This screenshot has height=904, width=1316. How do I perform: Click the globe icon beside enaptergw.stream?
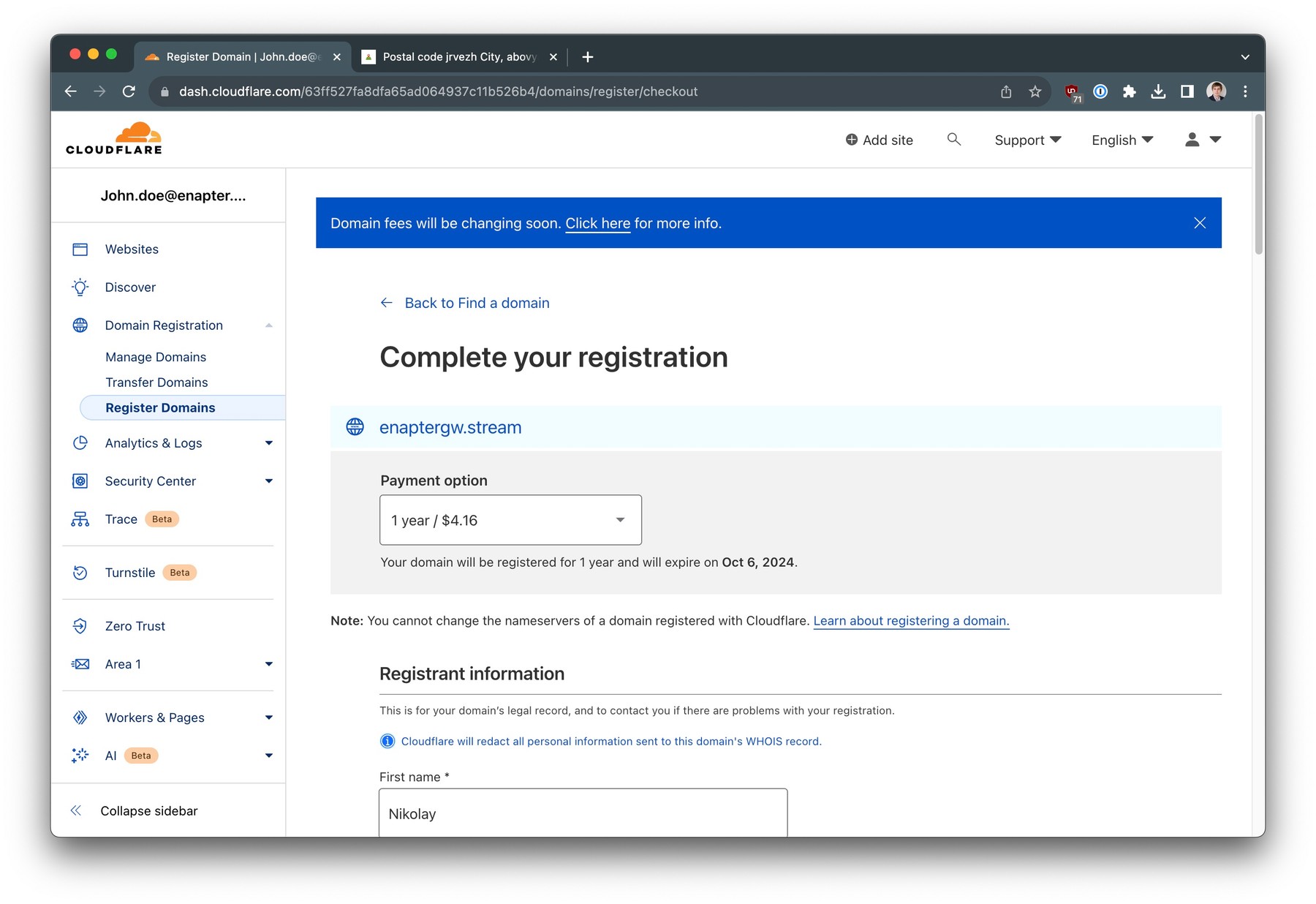(x=355, y=426)
